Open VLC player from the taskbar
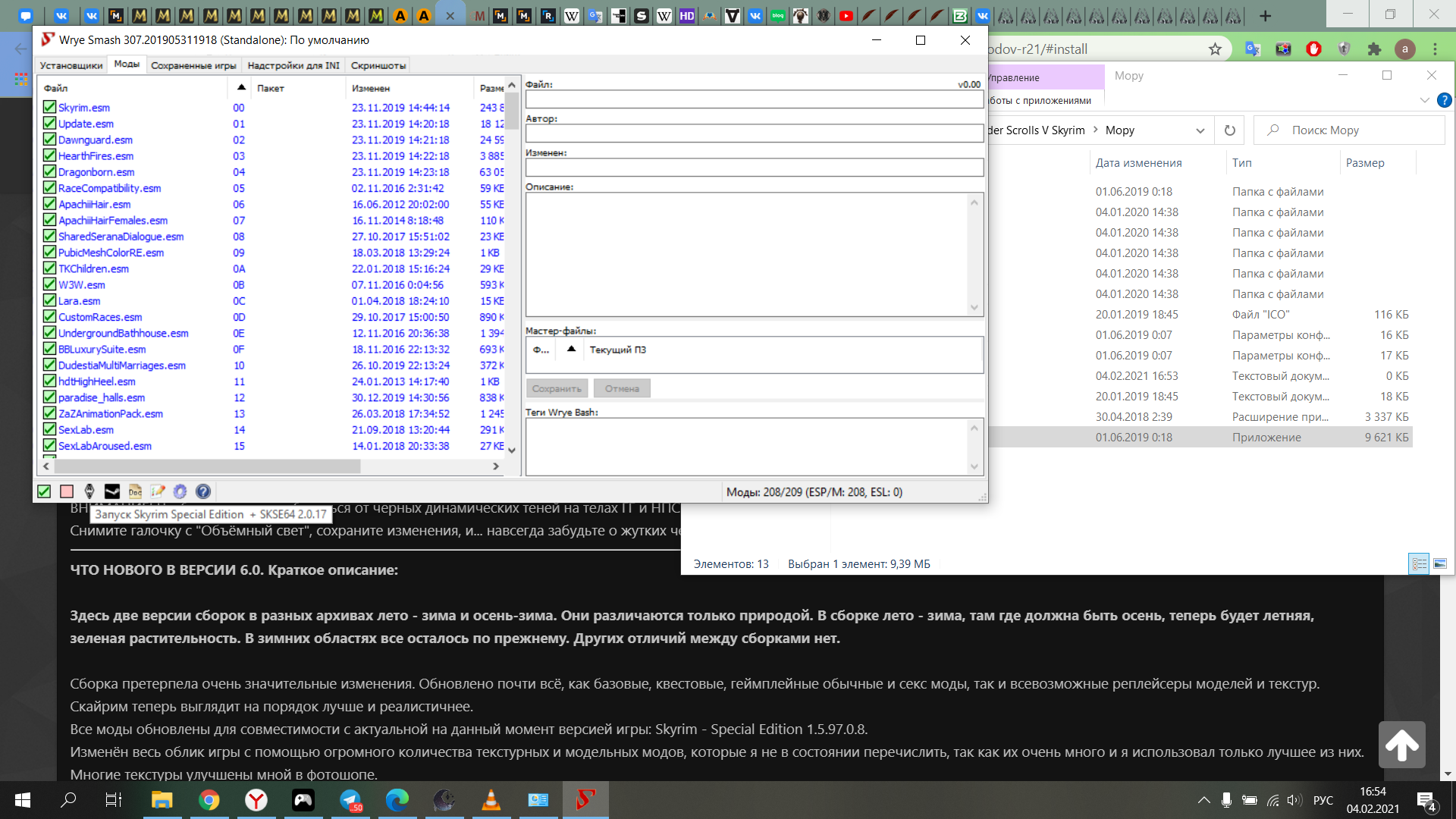The width and height of the screenshot is (1456, 819). click(491, 800)
